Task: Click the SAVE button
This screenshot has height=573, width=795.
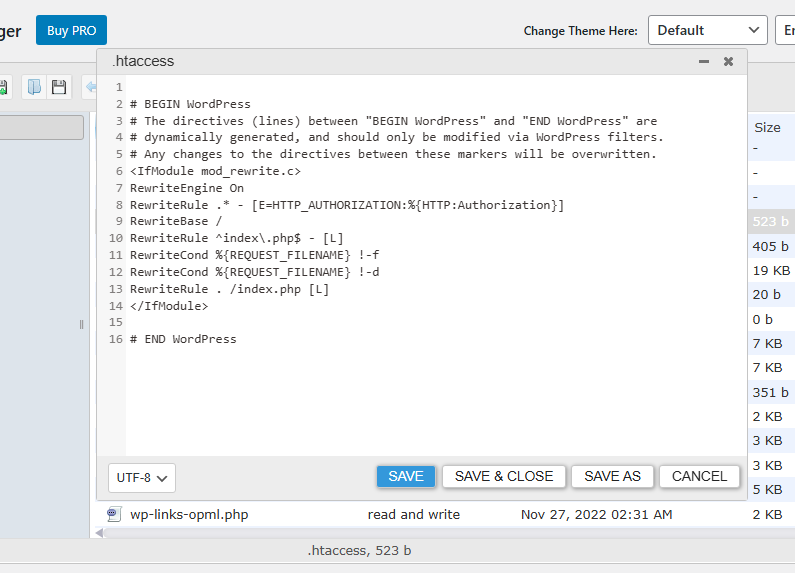Action: pyautogui.click(x=406, y=476)
